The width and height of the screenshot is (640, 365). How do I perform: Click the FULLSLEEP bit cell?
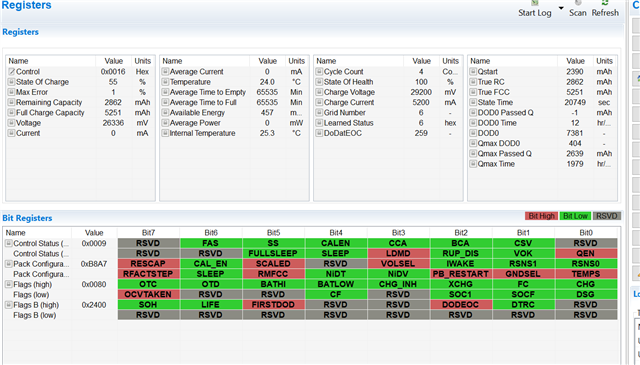coord(273,253)
